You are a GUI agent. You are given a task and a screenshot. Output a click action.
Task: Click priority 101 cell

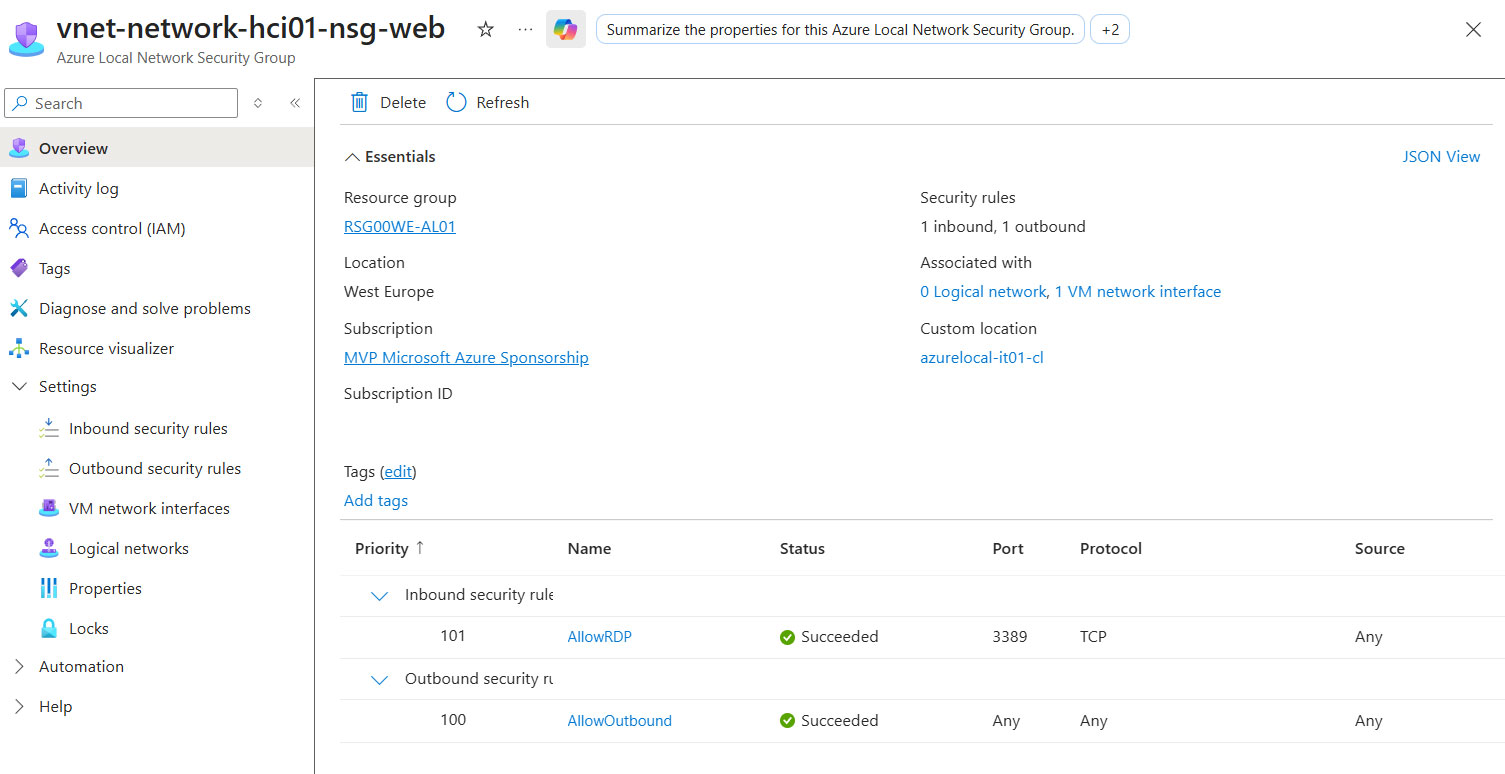(453, 636)
